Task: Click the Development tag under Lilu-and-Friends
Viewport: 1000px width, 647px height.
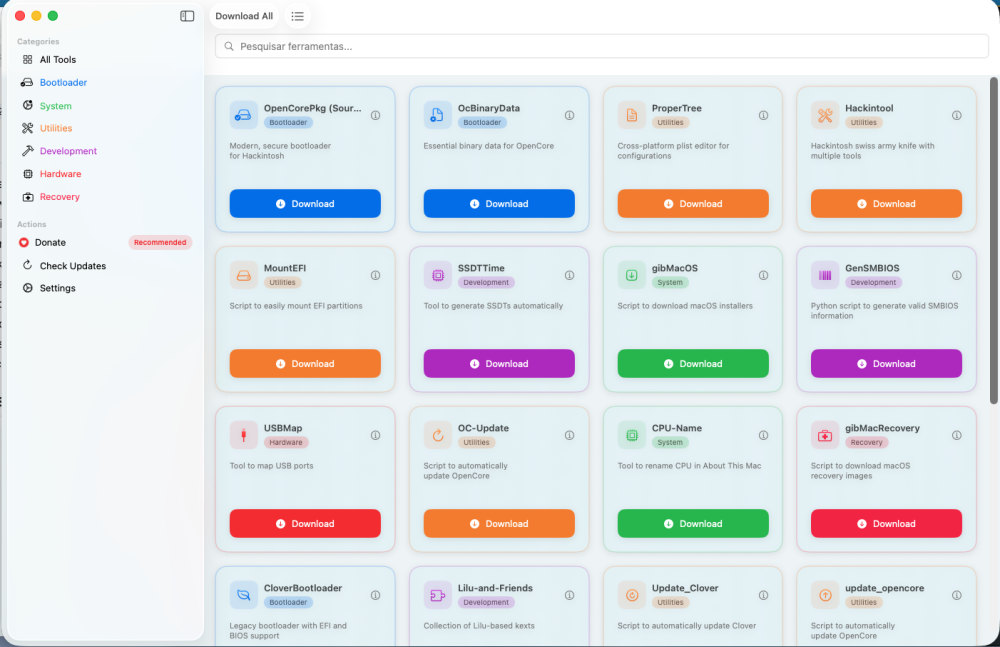Action: click(x=486, y=602)
